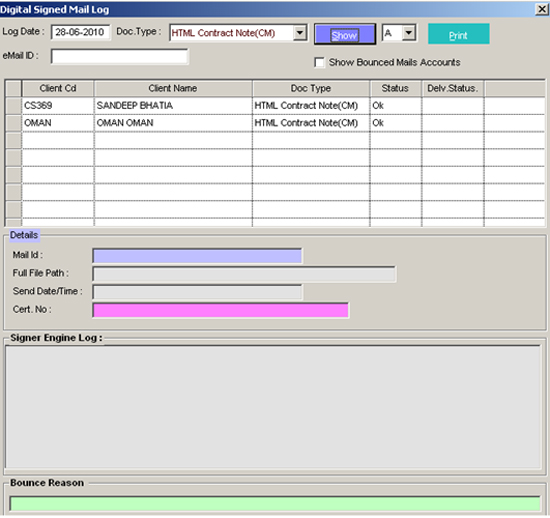Image resolution: width=550 pixels, height=518 pixels.
Task: Click the Show button
Action: click(x=345, y=34)
